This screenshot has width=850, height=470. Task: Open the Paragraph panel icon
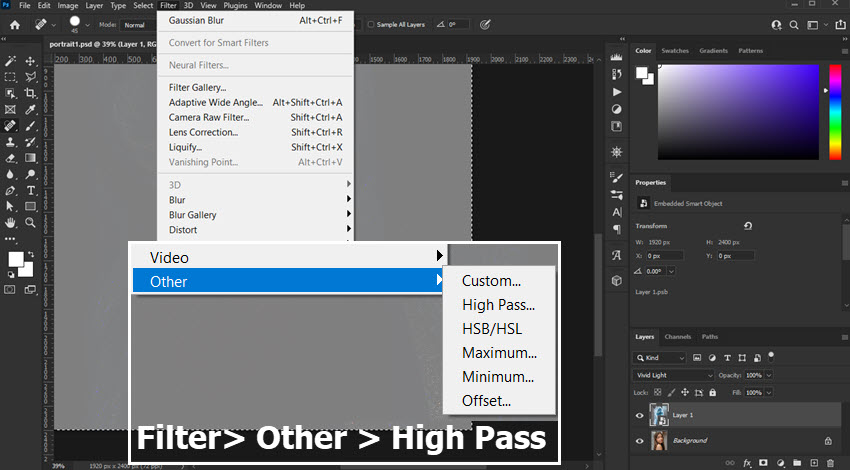616,229
